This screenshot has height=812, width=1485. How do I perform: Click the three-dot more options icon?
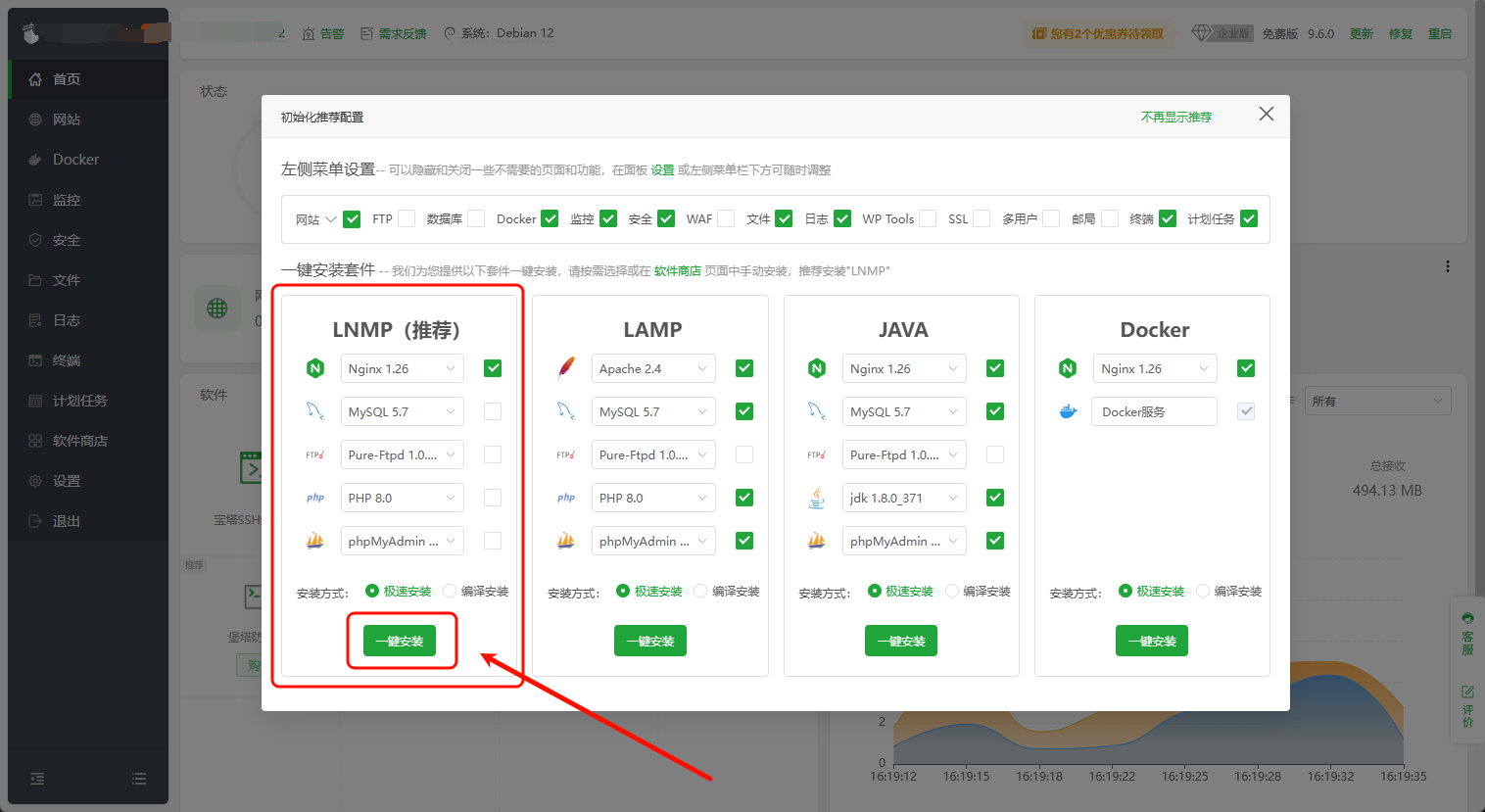pyautogui.click(x=1447, y=266)
